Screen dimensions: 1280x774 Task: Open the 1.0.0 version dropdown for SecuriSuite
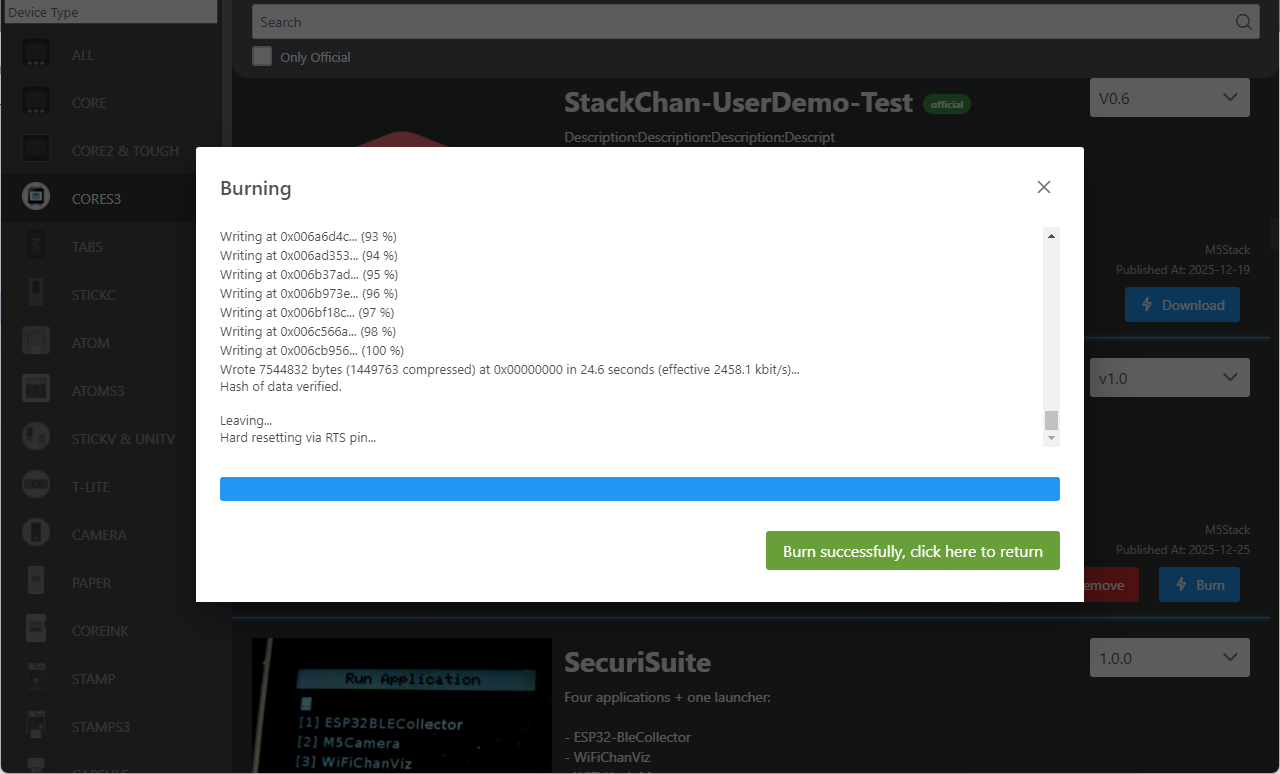1169,658
